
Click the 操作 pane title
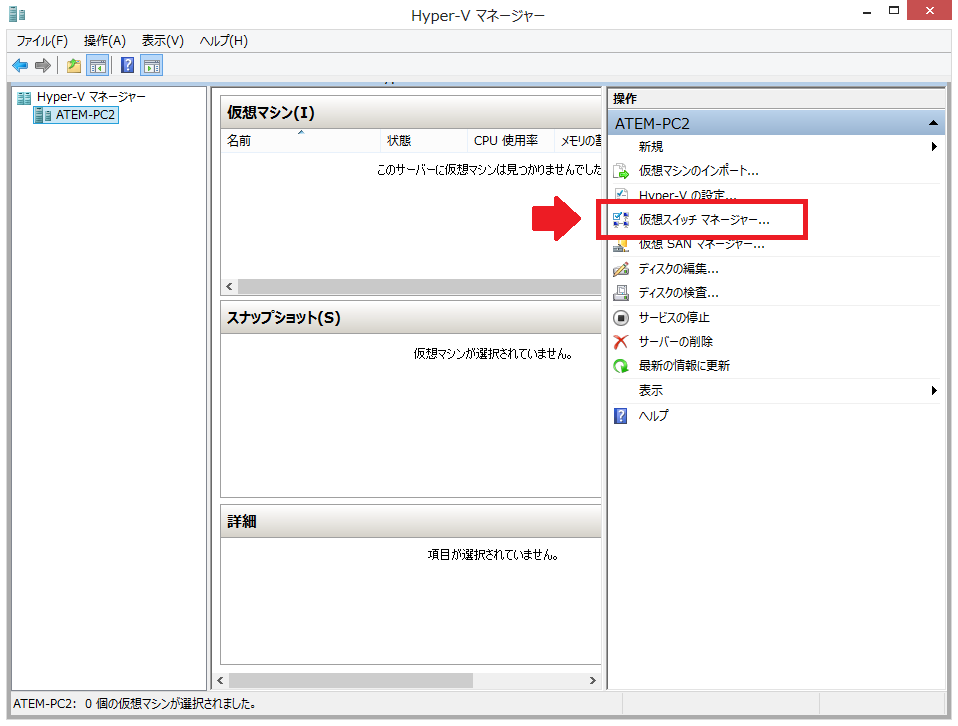tap(624, 99)
